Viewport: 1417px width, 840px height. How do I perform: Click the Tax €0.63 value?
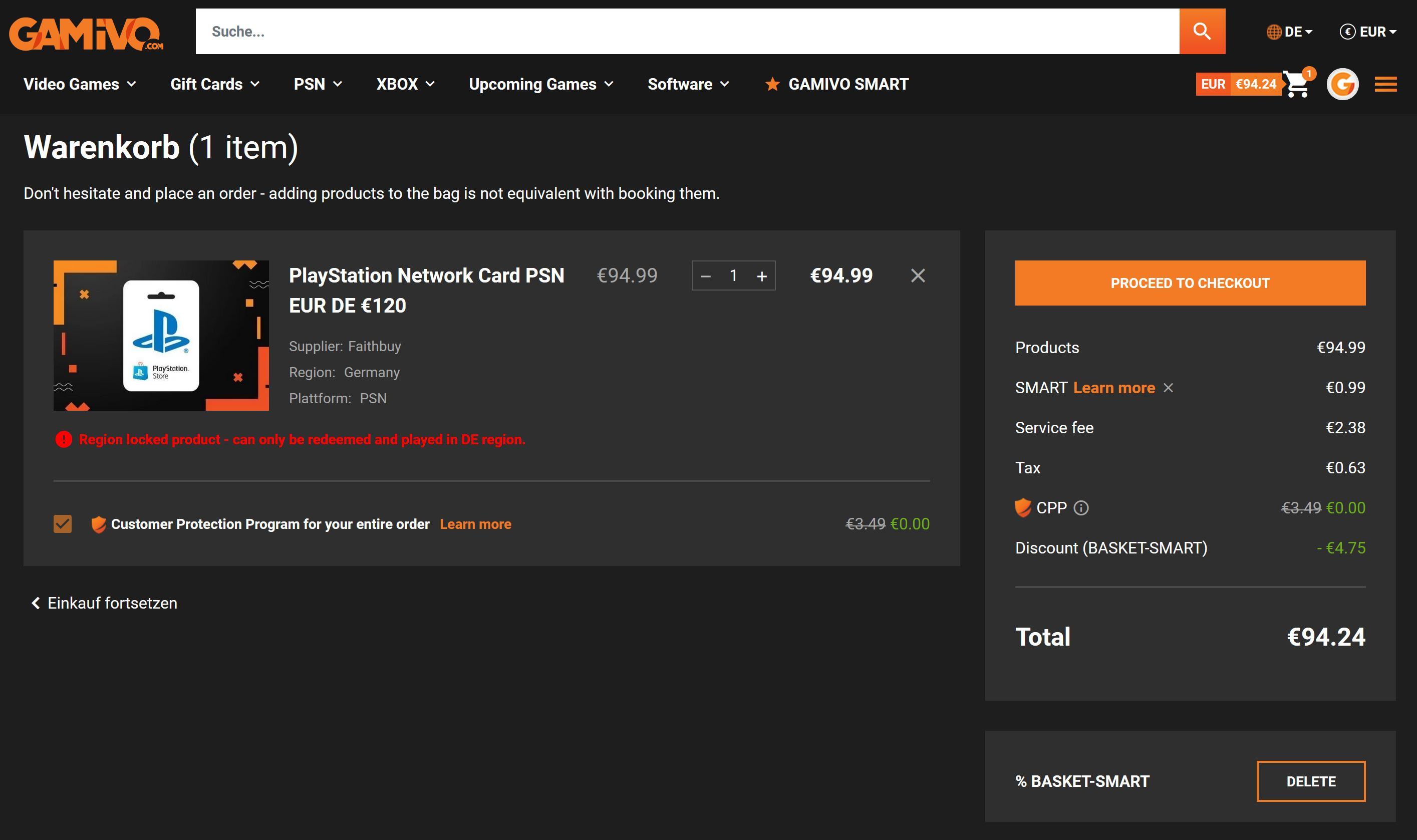[x=1345, y=468]
